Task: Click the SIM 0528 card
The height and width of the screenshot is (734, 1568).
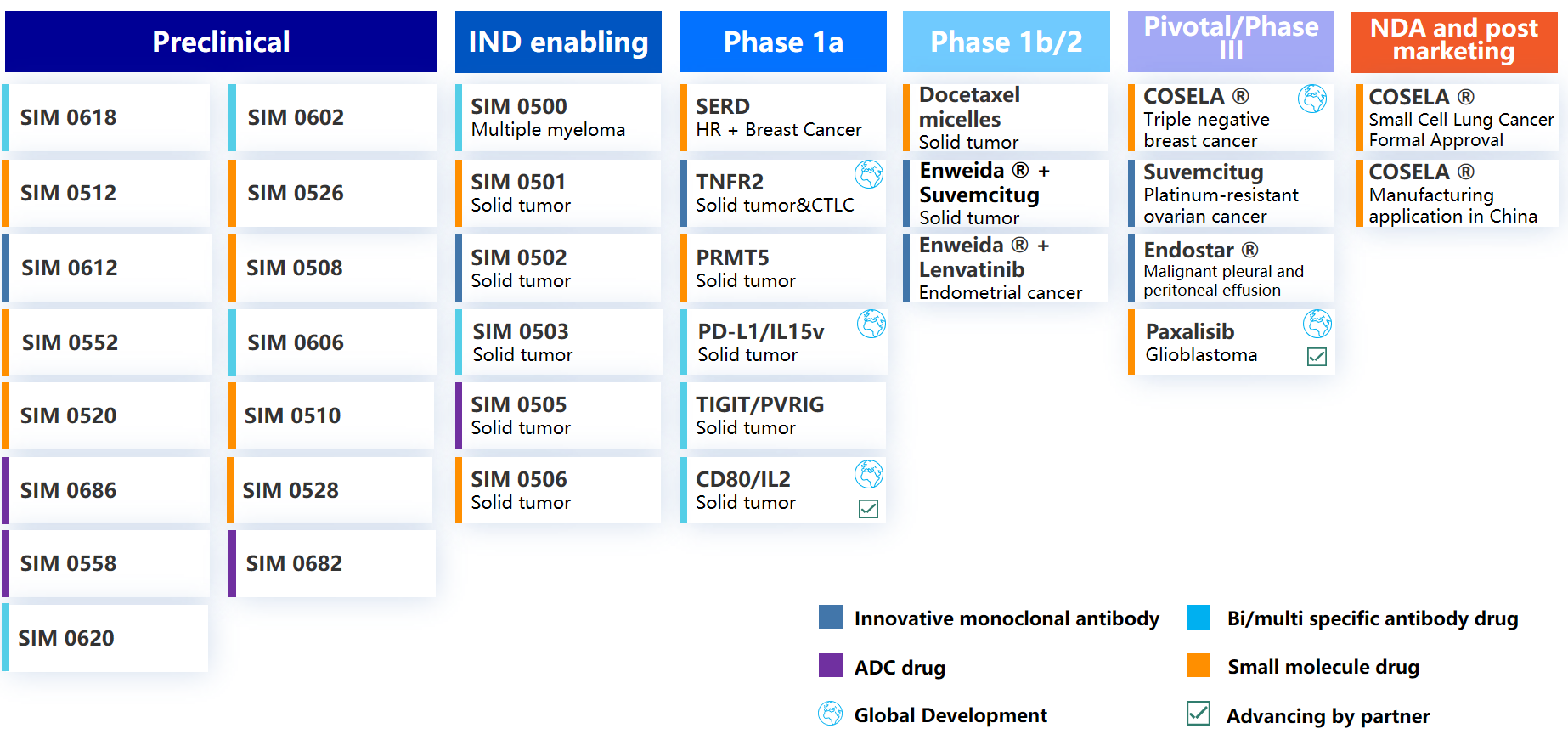Action: click(330, 490)
